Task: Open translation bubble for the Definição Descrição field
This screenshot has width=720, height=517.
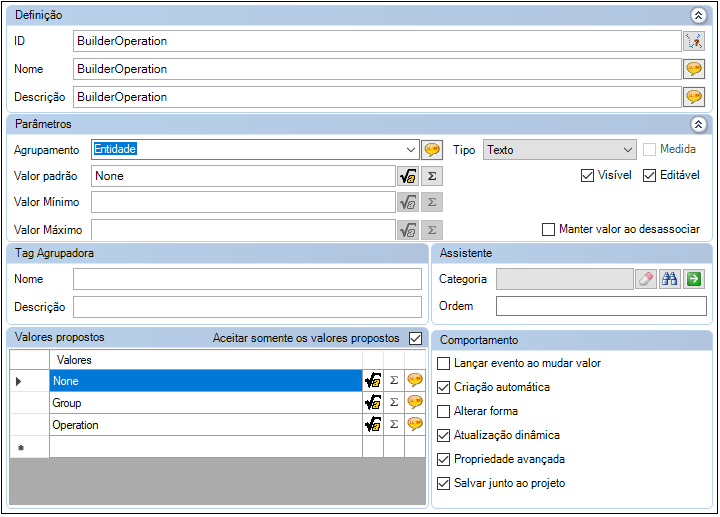Action: pyautogui.click(x=694, y=97)
